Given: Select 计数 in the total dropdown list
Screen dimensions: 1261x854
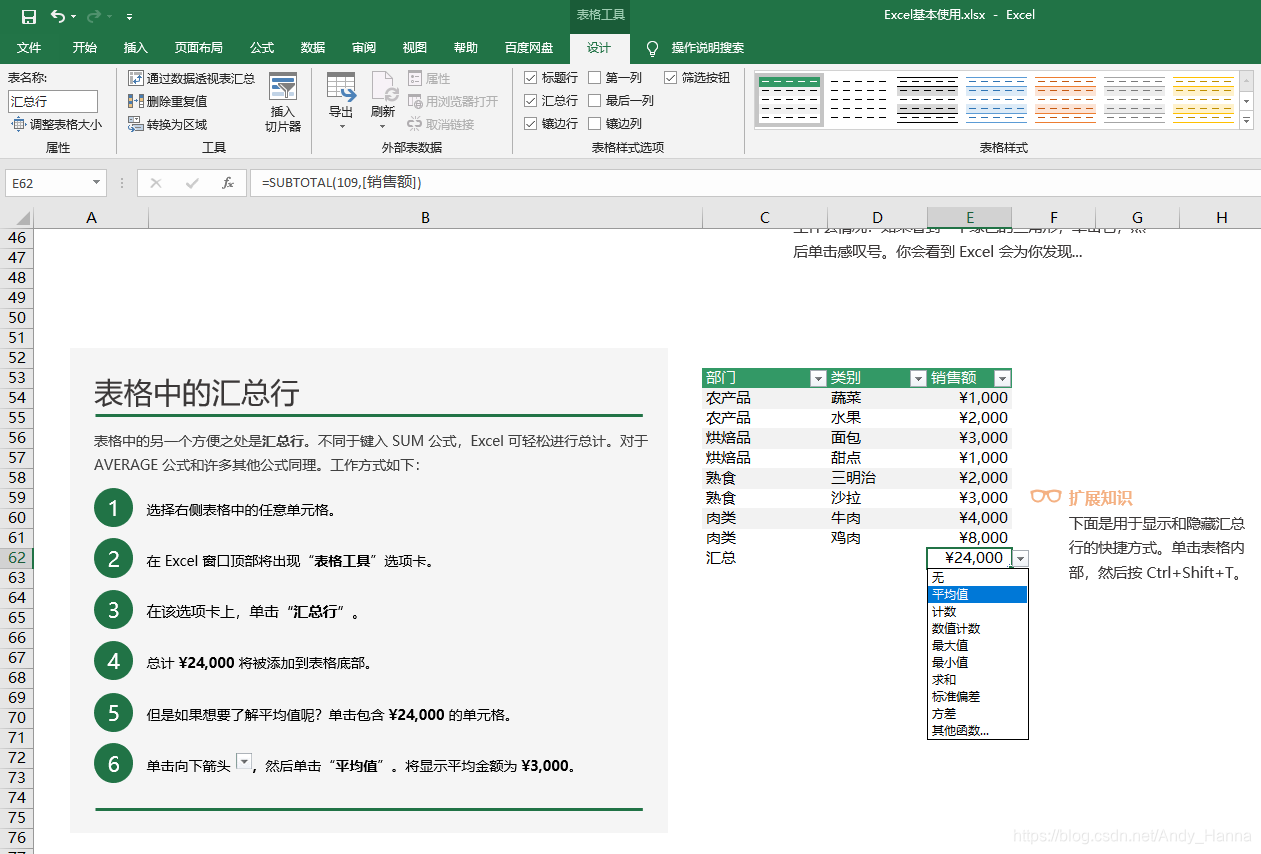Looking at the screenshot, I should click(x=977, y=611).
